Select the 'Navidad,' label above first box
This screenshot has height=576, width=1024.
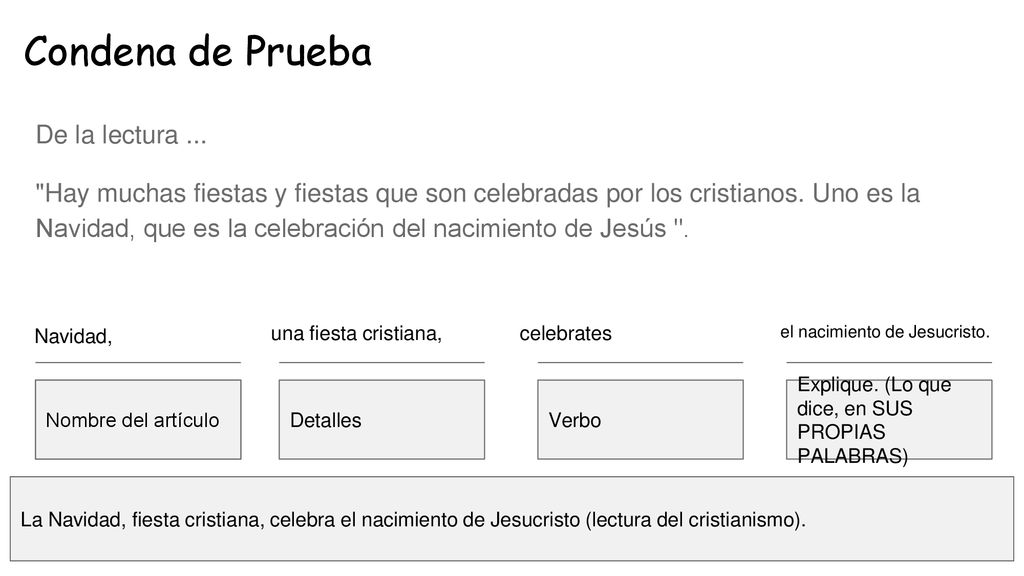click(73, 336)
